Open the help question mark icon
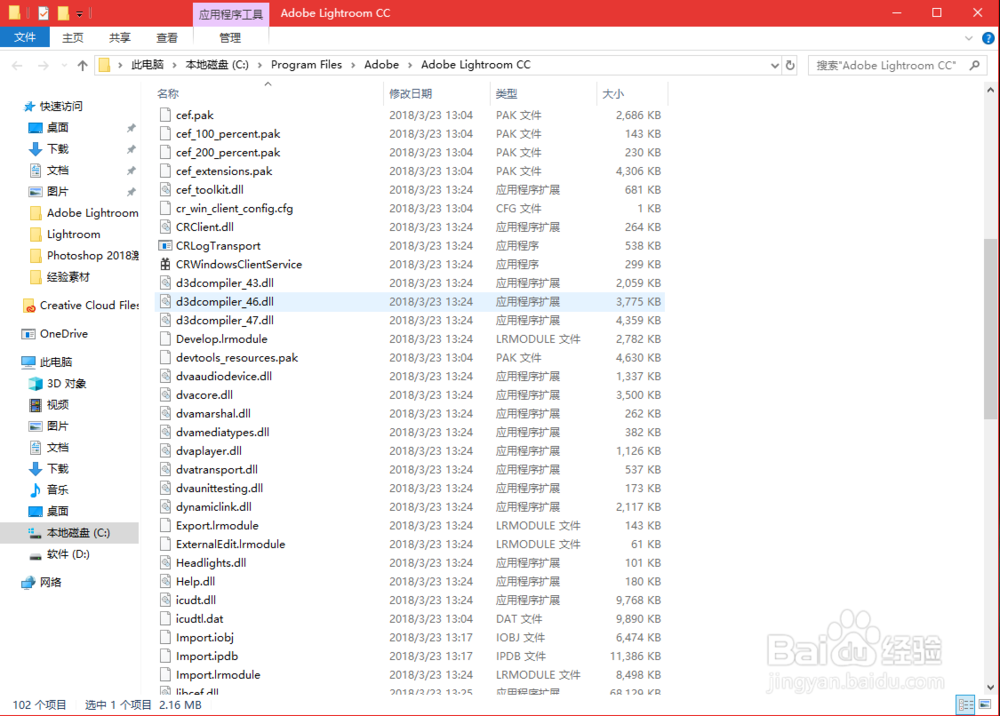Viewport: 1000px width, 716px height. [988, 38]
